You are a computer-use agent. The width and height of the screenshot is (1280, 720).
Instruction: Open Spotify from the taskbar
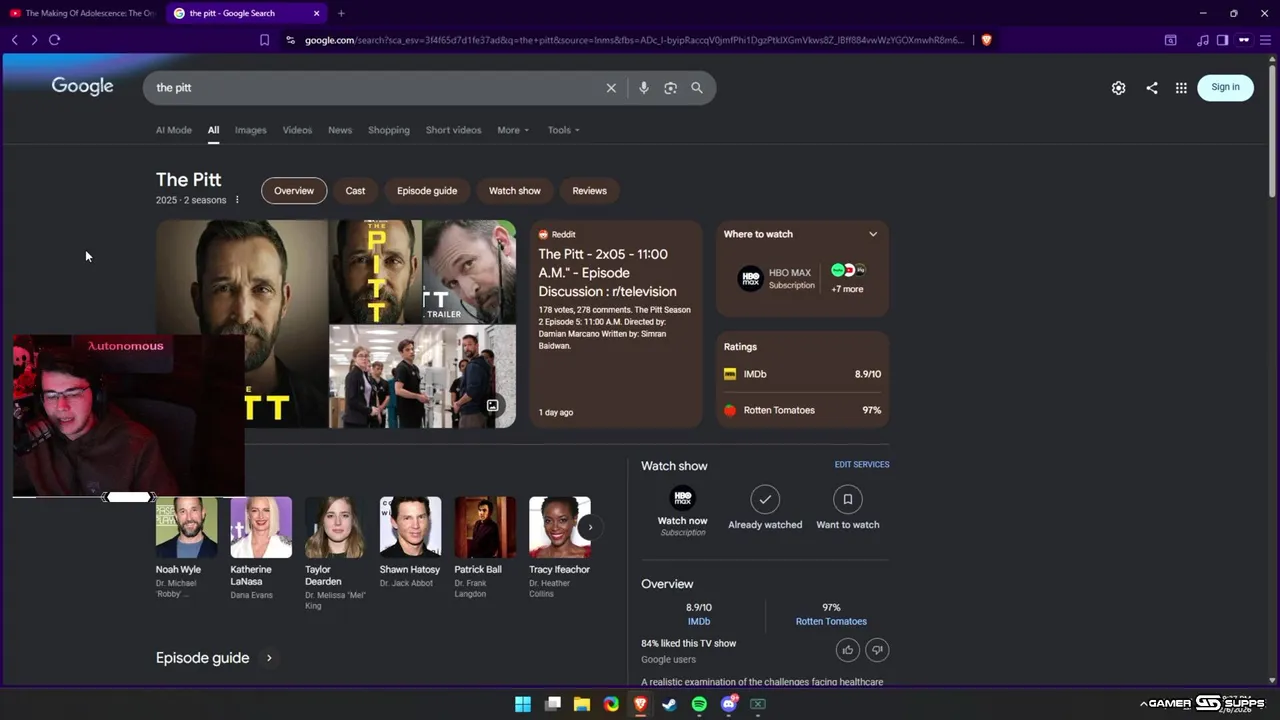point(699,704)
